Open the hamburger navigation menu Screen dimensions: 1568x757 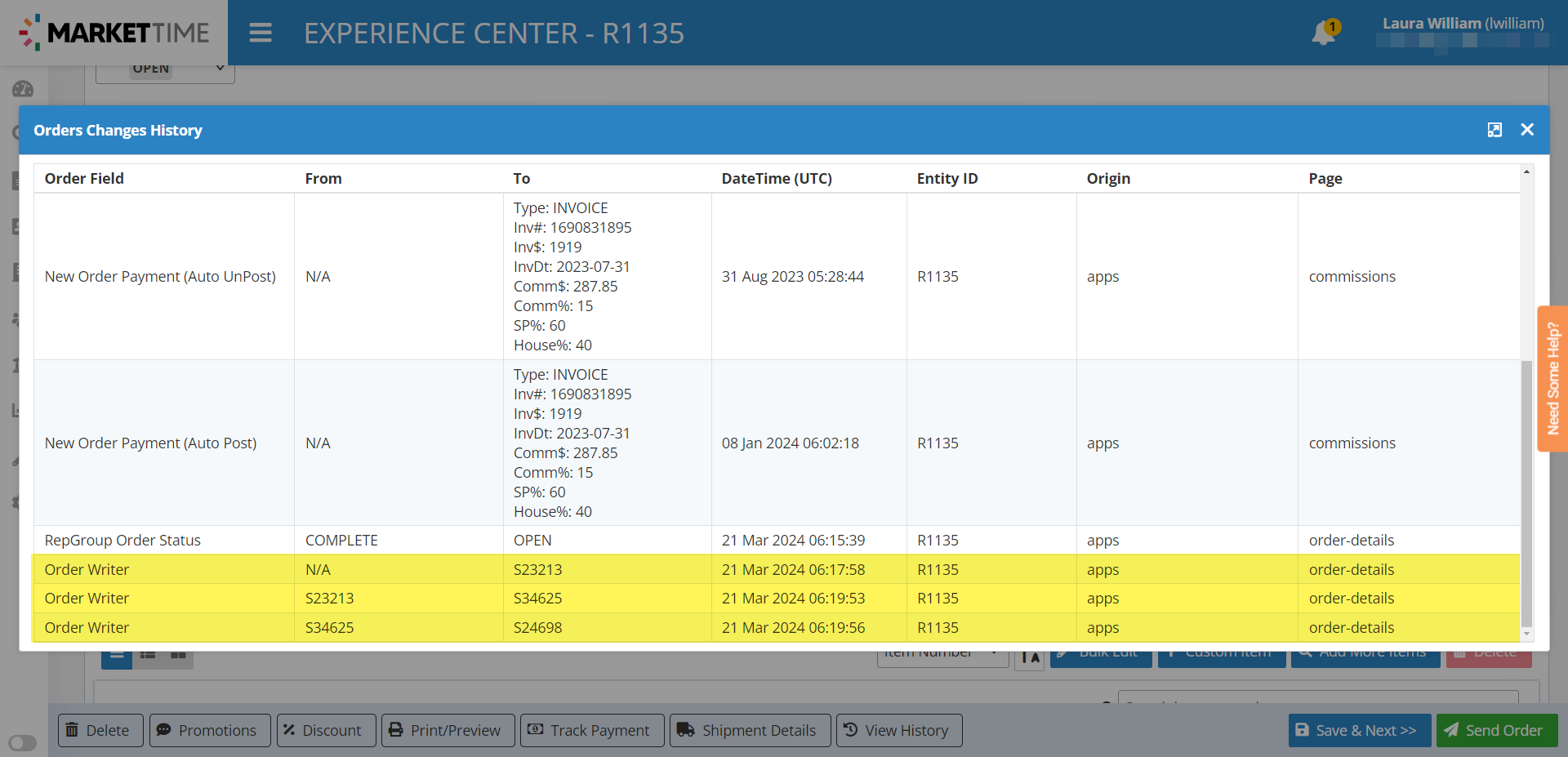(x=261, y=33)
